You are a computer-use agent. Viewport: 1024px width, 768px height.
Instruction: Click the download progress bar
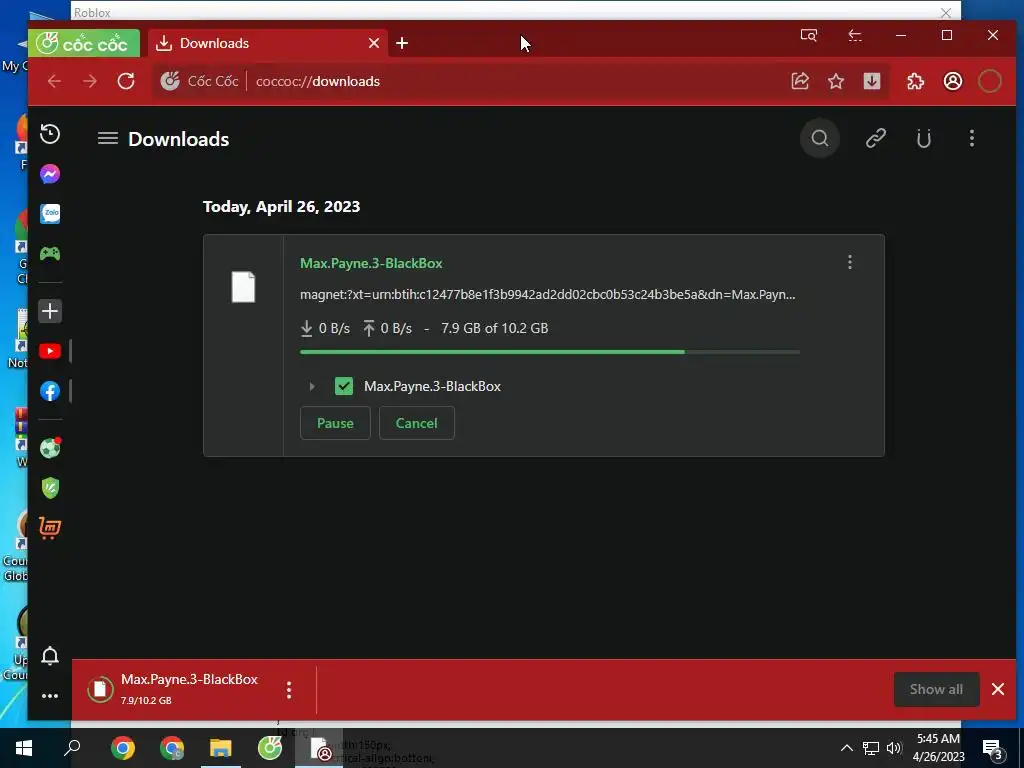click(x=550, y=352)
